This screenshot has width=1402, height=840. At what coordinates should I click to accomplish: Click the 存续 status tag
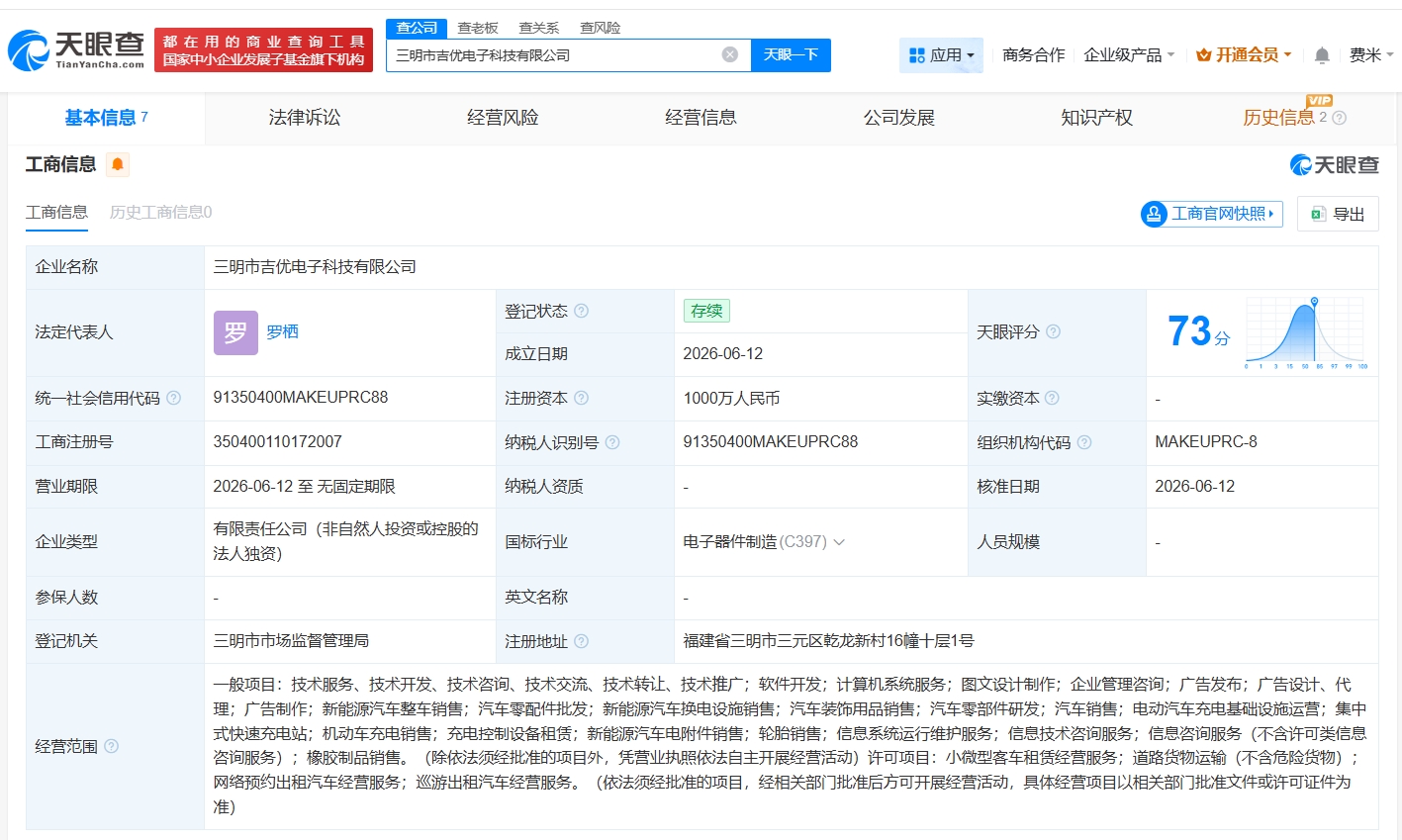706,311
